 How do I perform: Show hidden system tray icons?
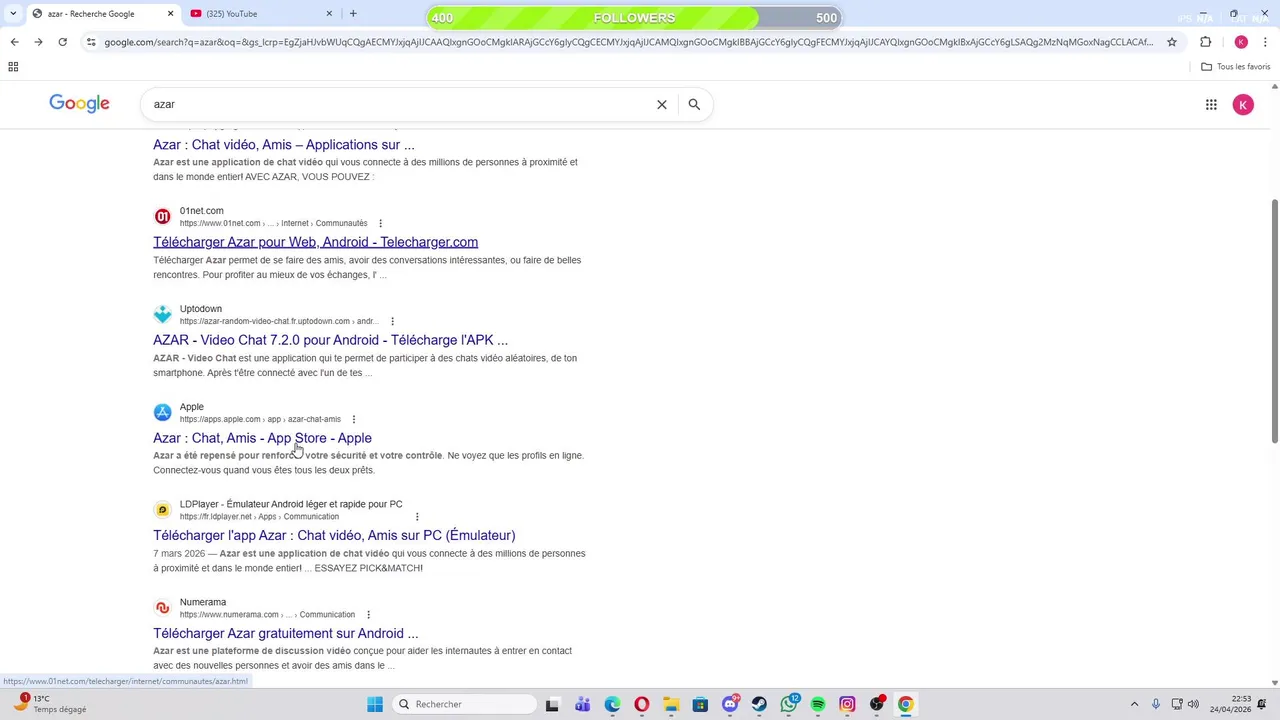(1134, 704)
